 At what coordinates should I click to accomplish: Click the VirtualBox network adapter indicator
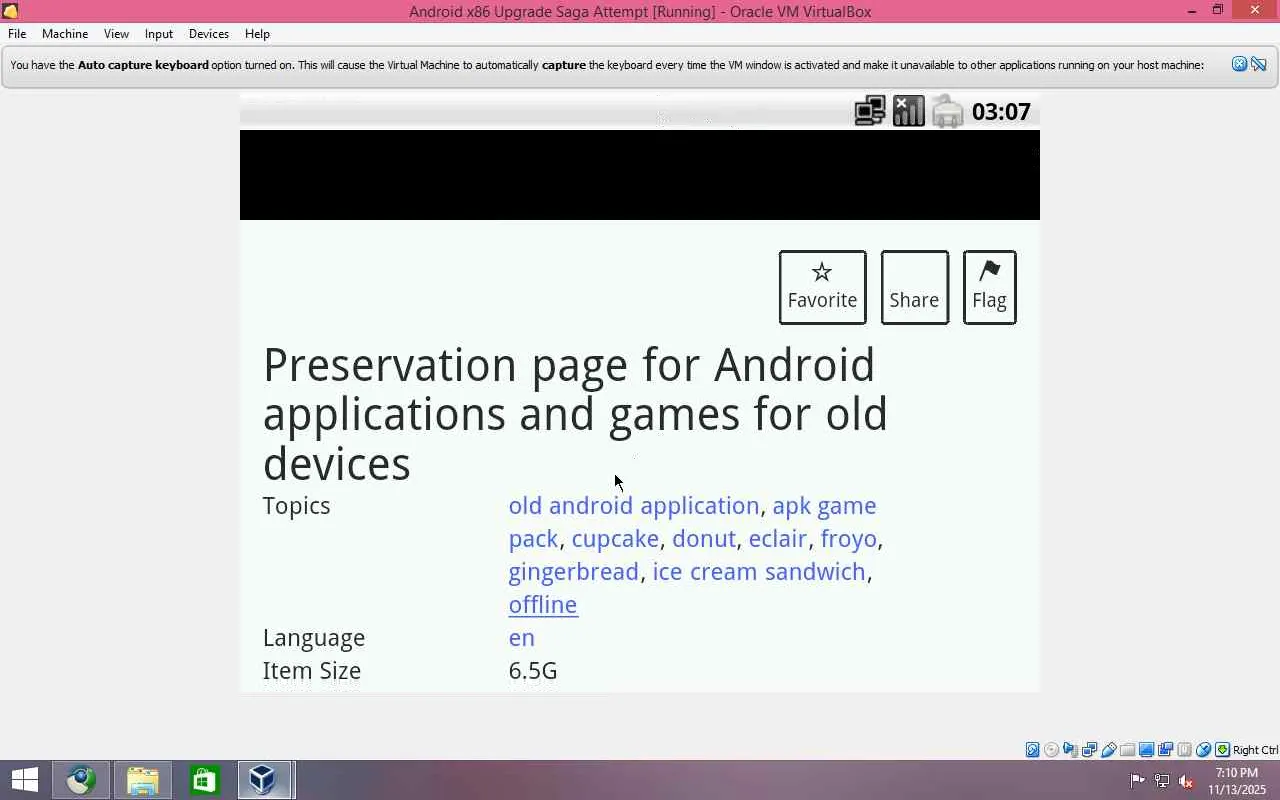(1089, 750)
